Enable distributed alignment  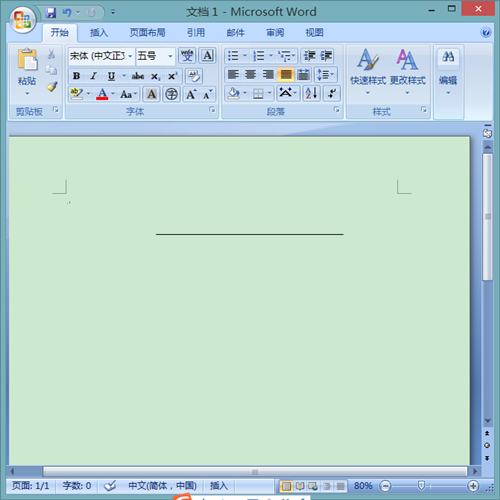(x=303, y=75)
